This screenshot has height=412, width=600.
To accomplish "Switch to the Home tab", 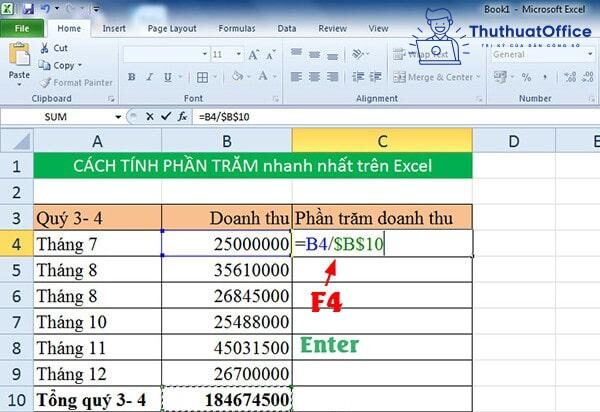I will click(69, 29).
